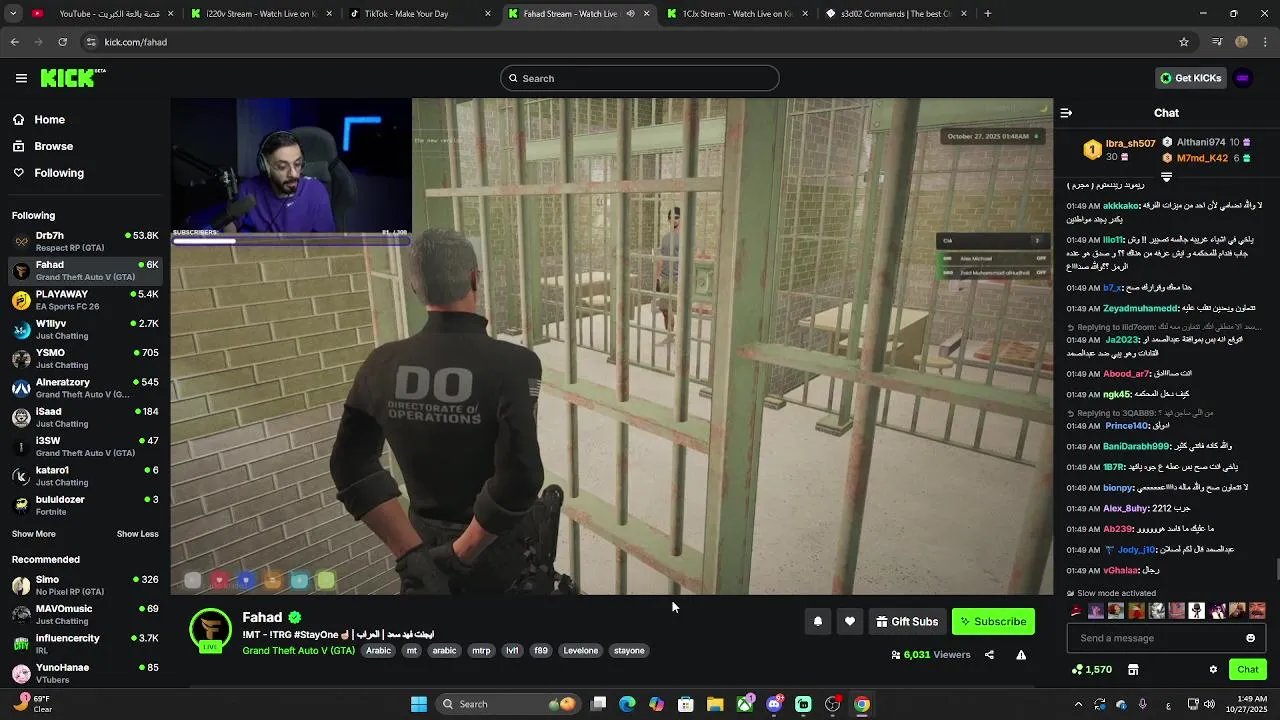
Task: Click Show Less in Following list
Action: [x=138, y=534]
